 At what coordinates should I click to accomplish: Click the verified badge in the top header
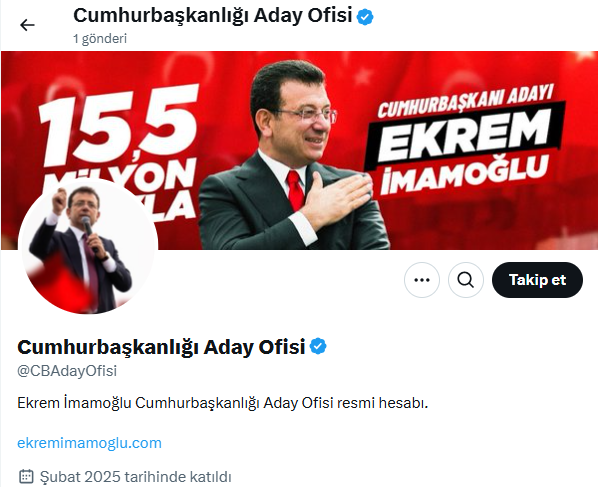coord(365,17)
